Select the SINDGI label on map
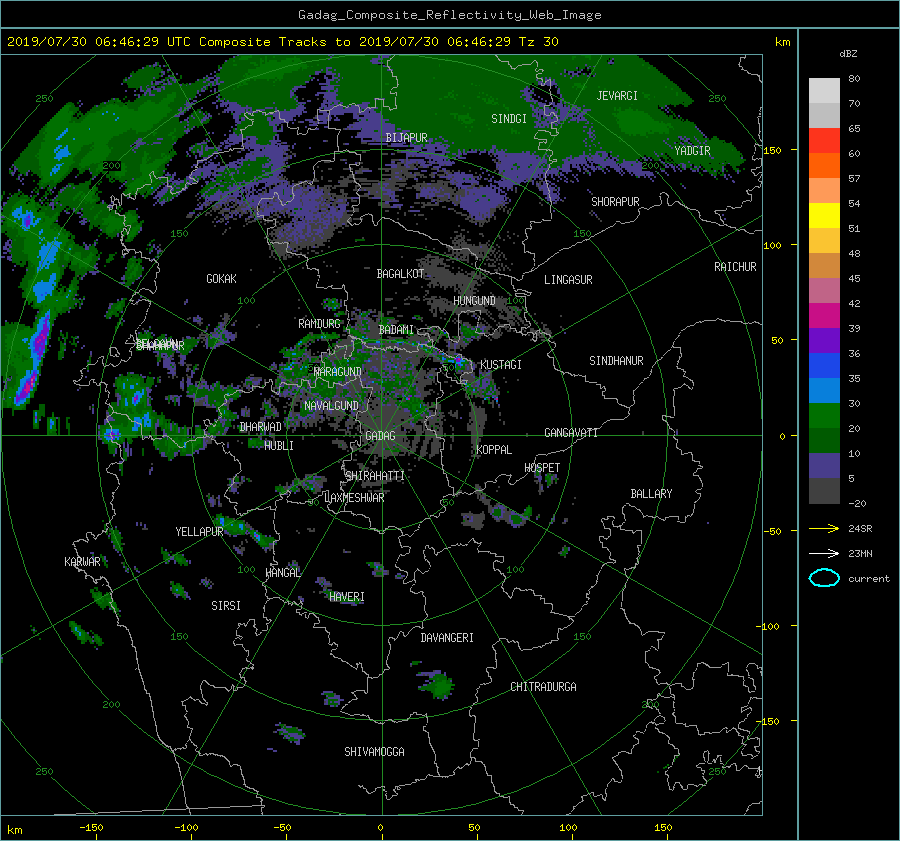900x841 pixels. tap(509, 119)
